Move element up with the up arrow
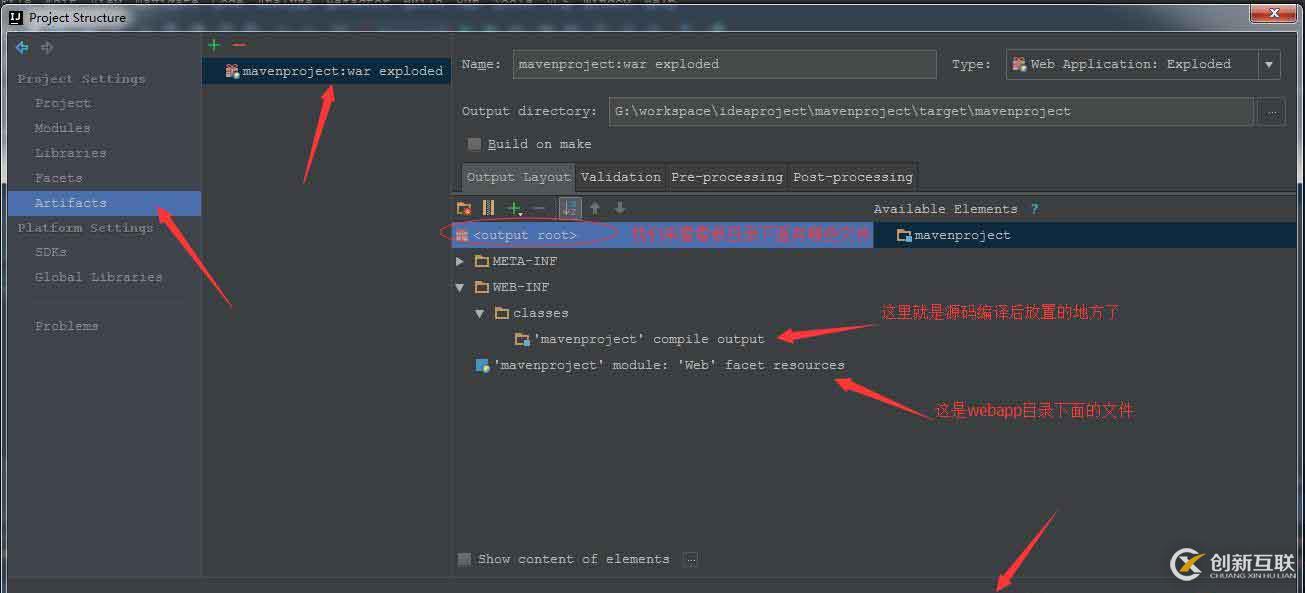The image size is (1305, 593). tap(595, 208)
